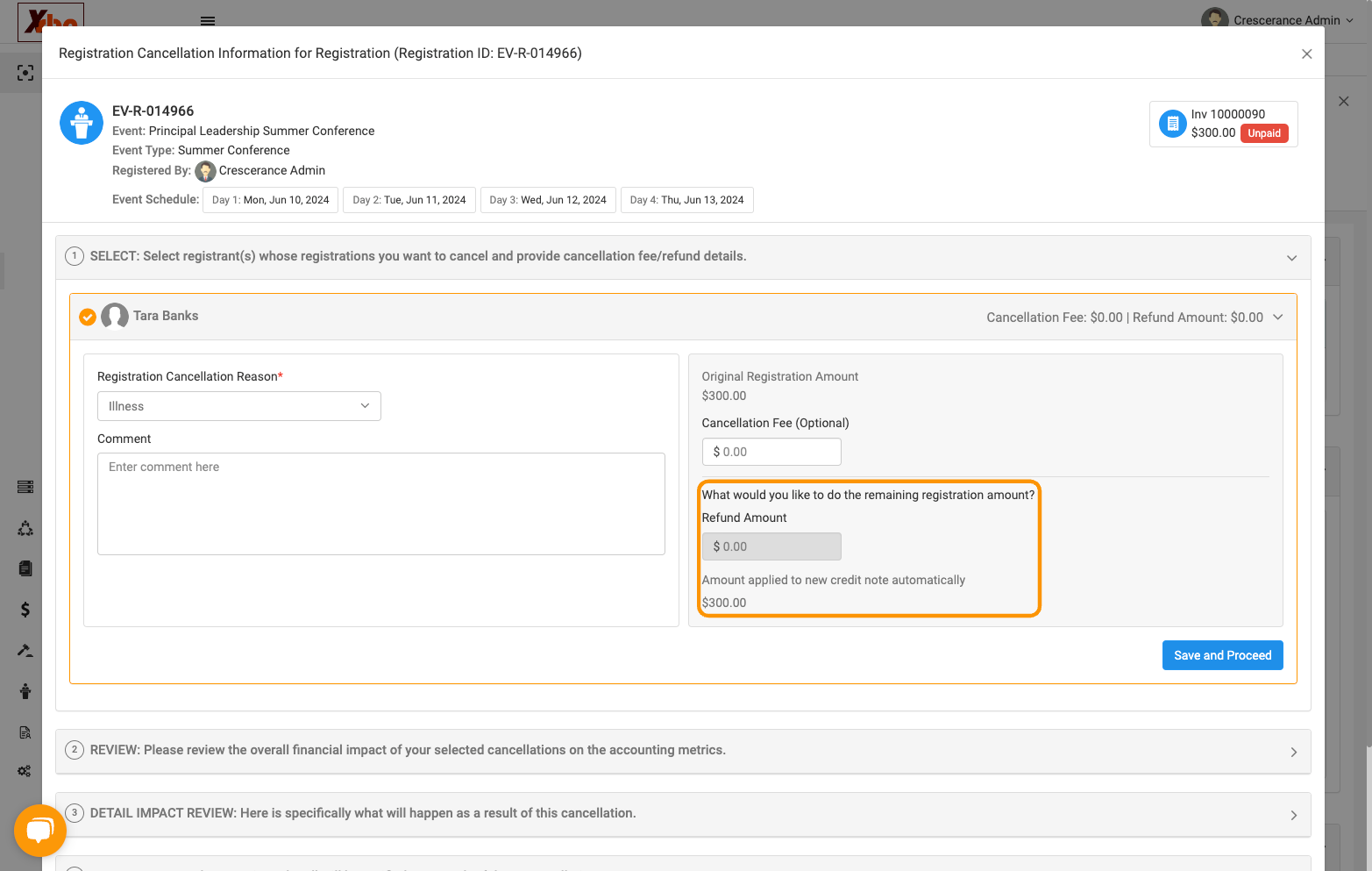
Task: Click the blue invoice icon for Inv 10000090
Action: (x=1172, y=124)
